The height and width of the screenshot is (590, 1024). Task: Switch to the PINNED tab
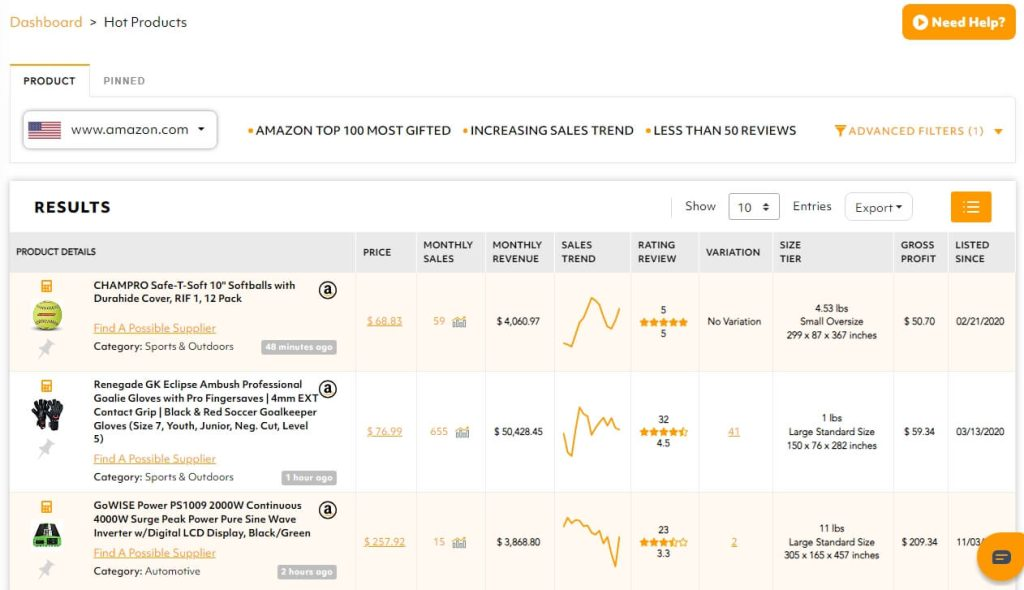[124, 81]
